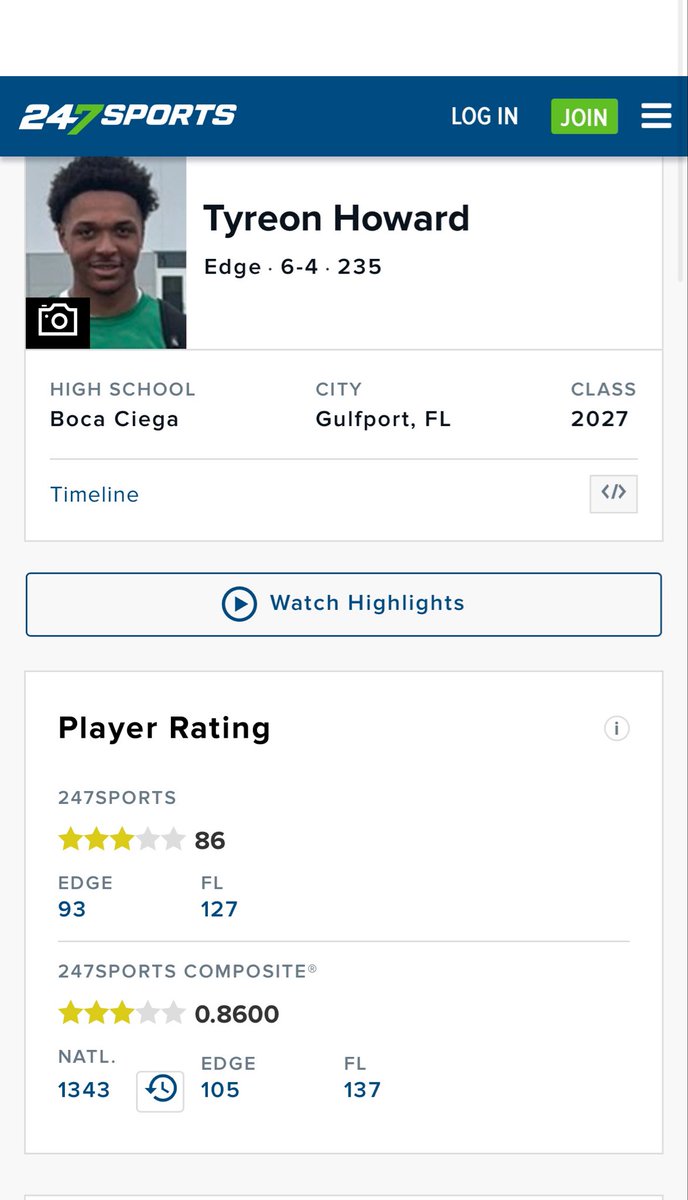Click the LOG IN link
This screenshot has width=688, height=1200.
click(485, 116)
